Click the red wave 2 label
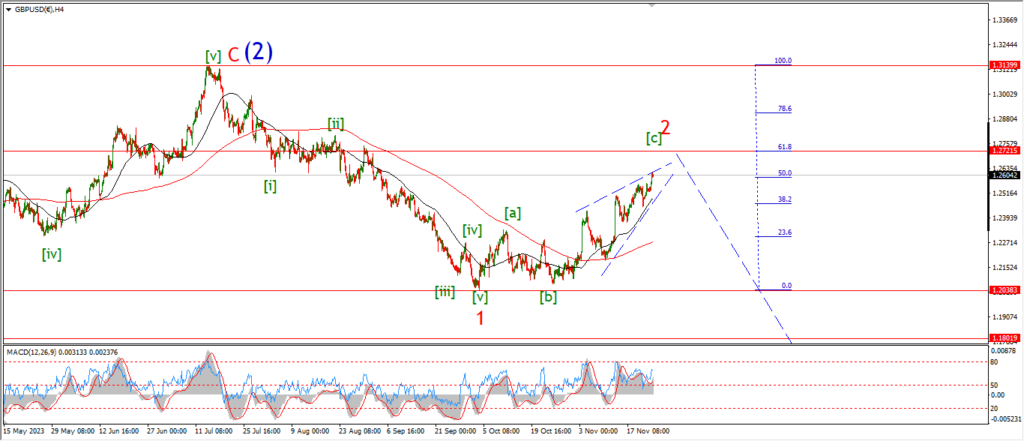1024x441 pixels. (x=664, y=128)
